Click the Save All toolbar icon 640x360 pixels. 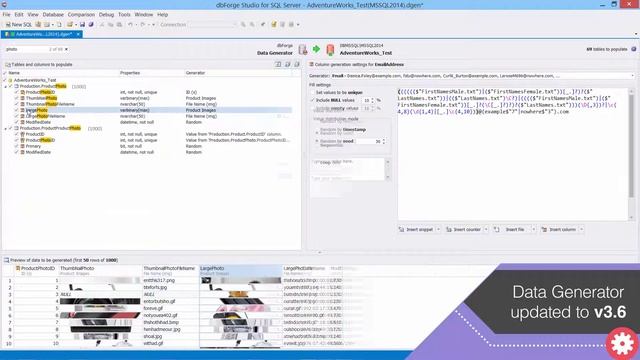[91, 24]
